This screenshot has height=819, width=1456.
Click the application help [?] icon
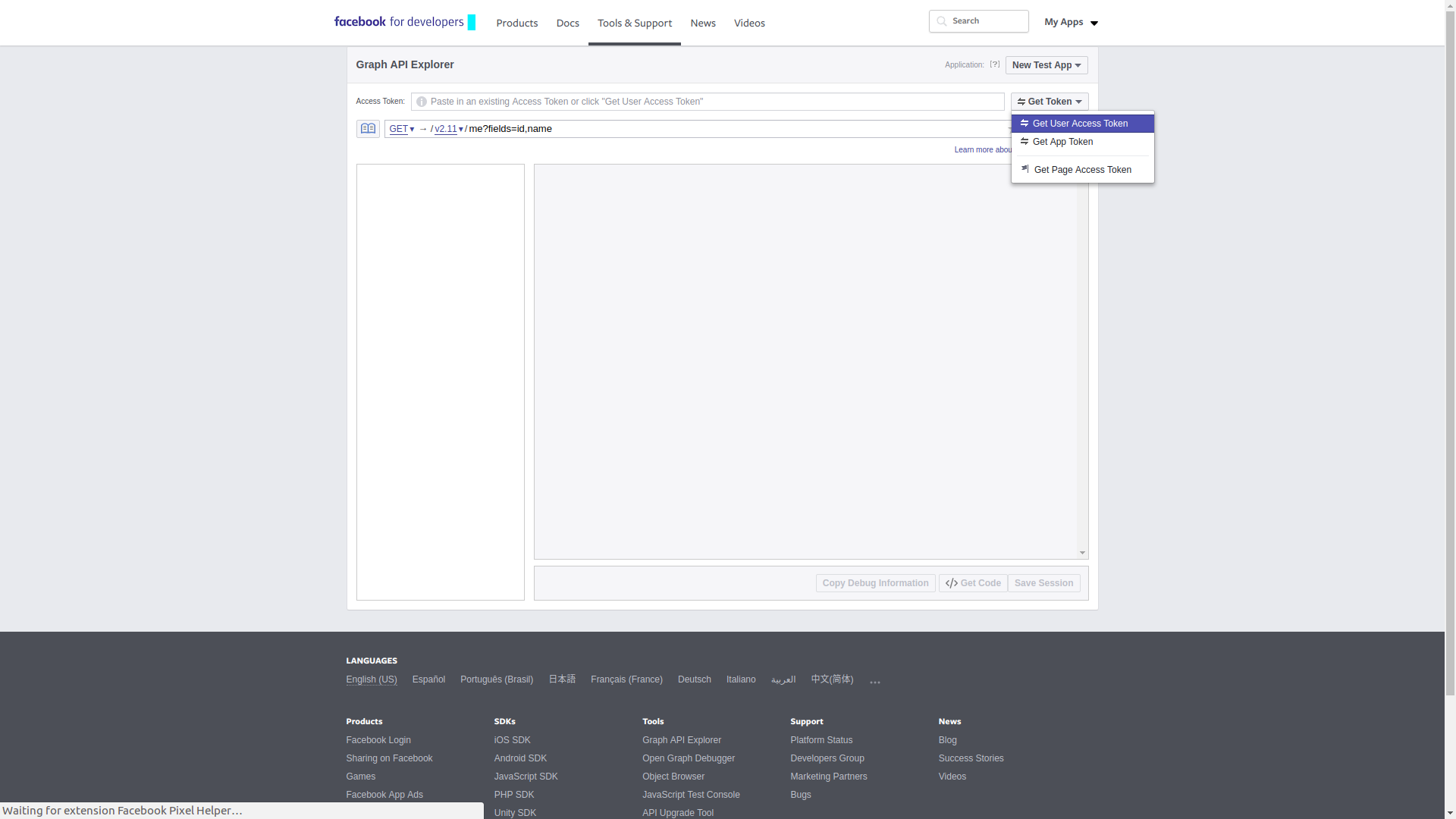(995, 64)
